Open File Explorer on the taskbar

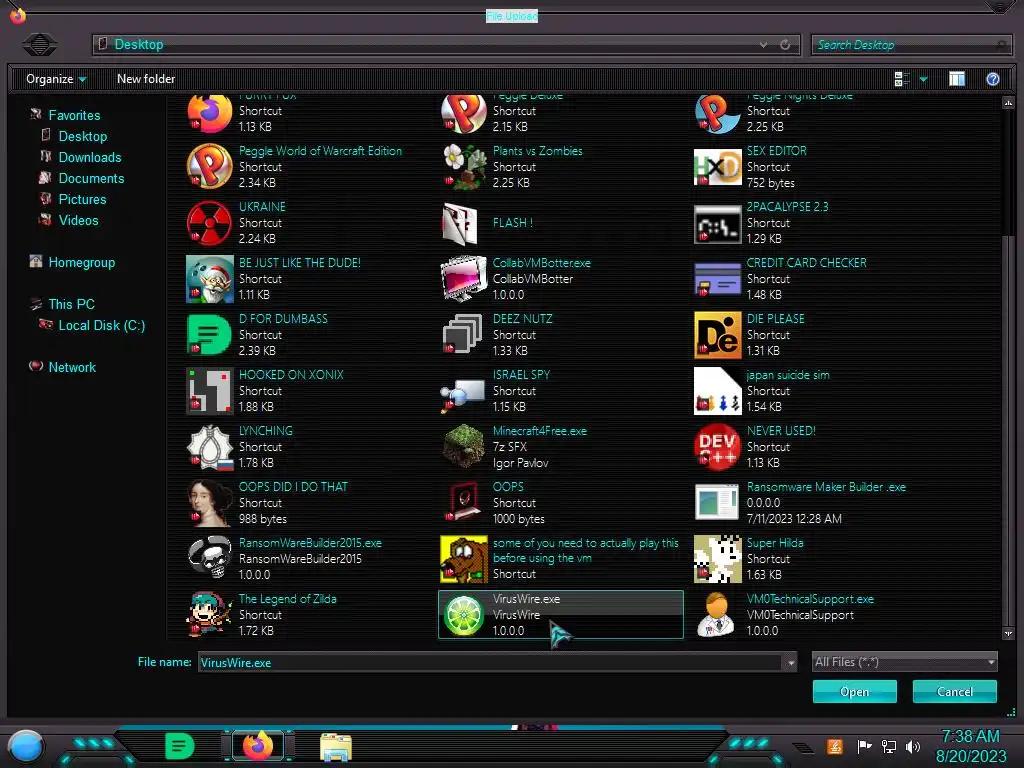pos(336,747)
